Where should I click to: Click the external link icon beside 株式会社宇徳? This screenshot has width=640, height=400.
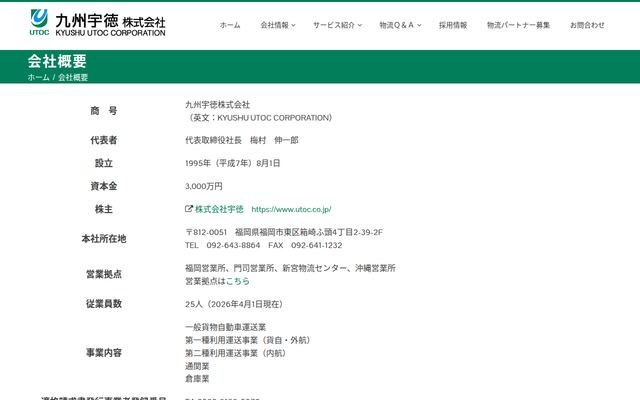(x=189, y=209)
